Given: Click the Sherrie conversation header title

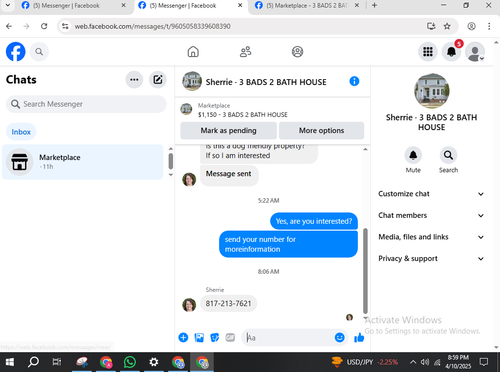Looking at the screenshot, I should point(266,82).
